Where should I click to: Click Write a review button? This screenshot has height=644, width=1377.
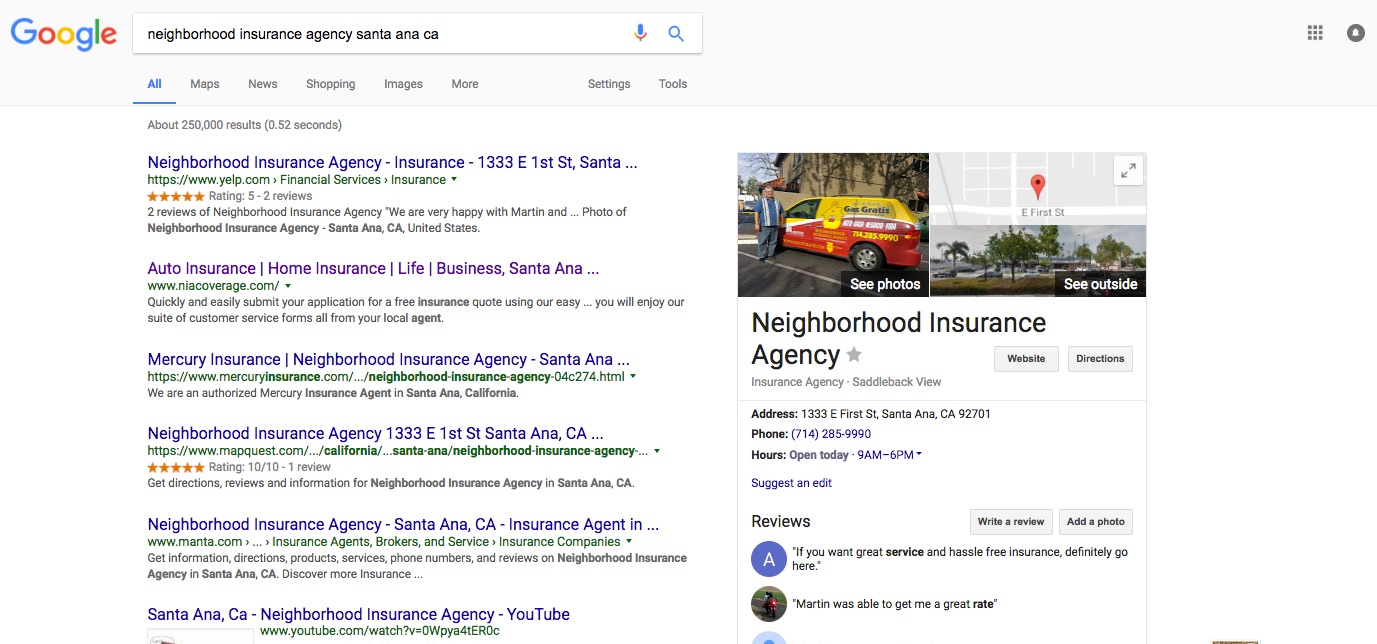click(1010, 522)
